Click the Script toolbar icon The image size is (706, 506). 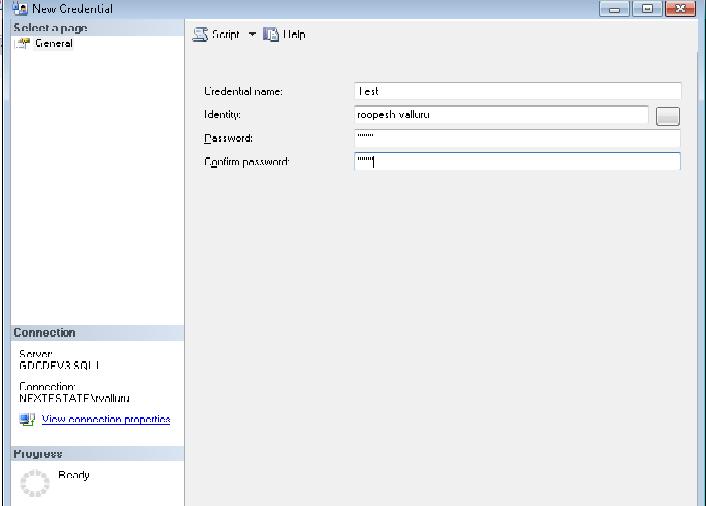point(200,34)
